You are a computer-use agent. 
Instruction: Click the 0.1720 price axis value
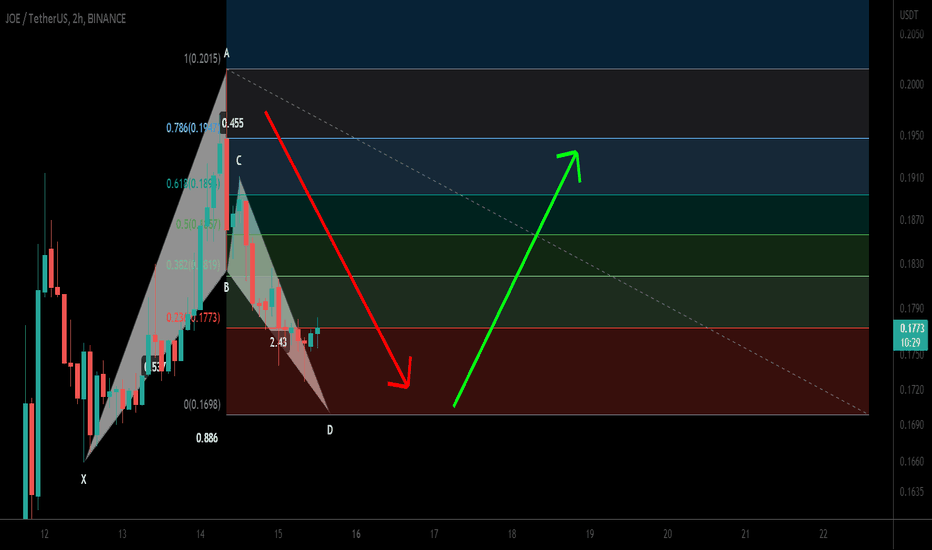coord(912,390)
